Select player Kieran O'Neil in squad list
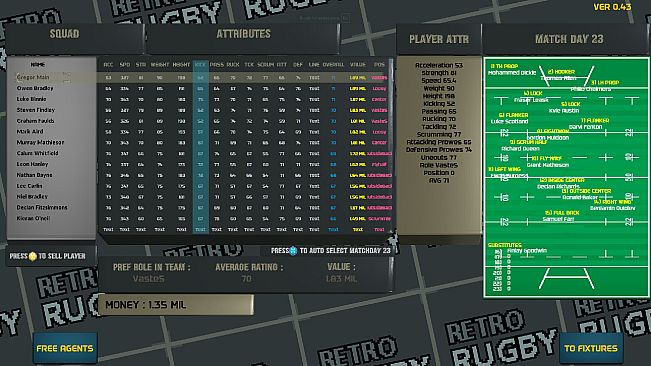Viewport: 651px width, 366px height. coord(33,218)
